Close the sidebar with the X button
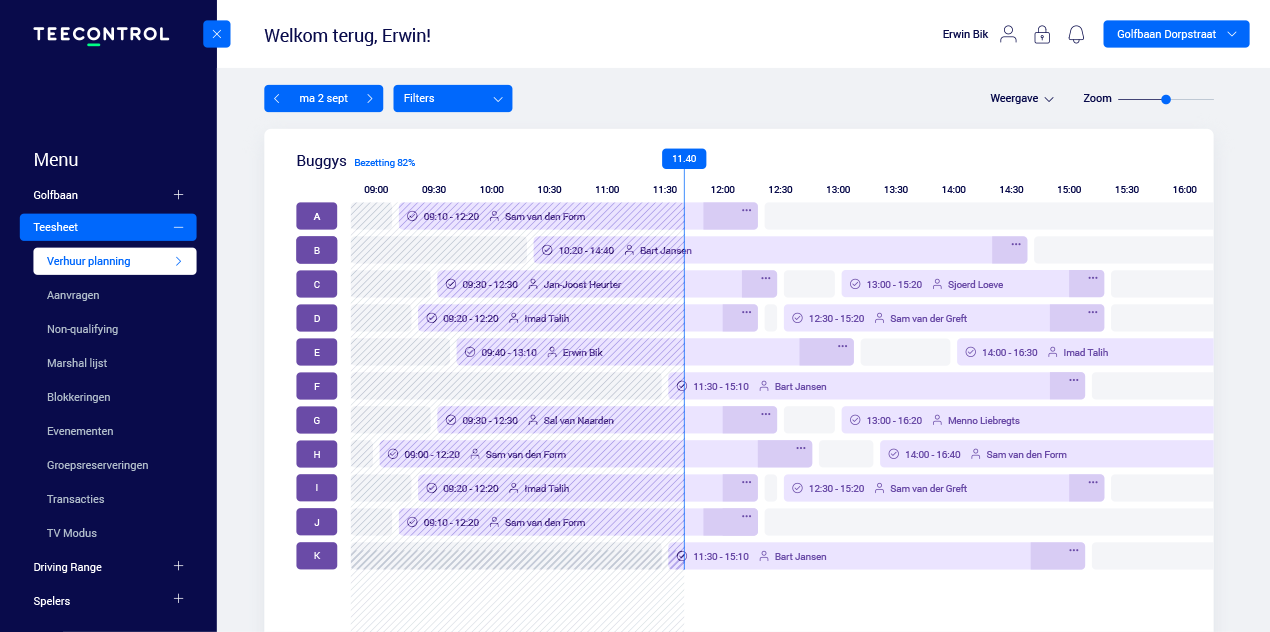1270x632 pixels. tap(217, 34)
